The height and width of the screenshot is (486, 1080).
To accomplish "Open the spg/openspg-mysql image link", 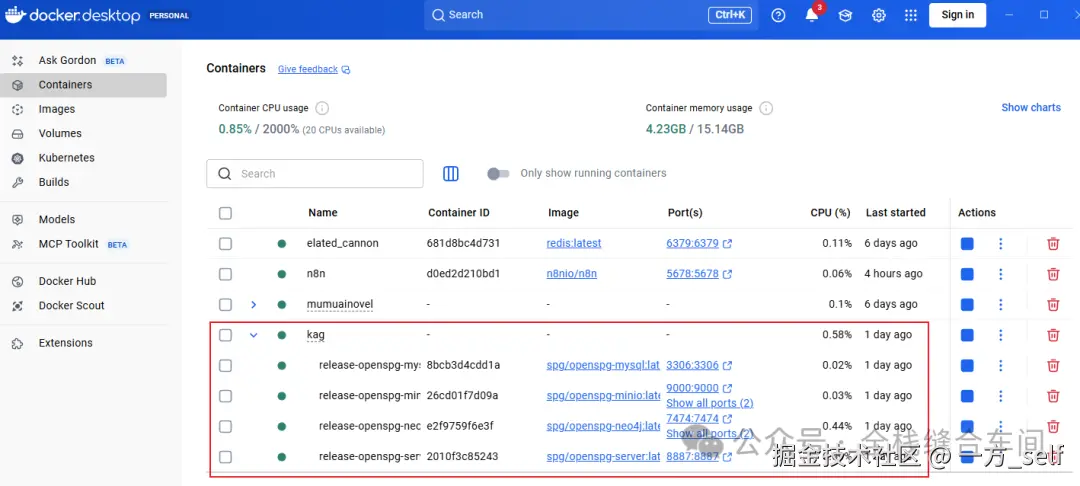I will pos(603,365).
